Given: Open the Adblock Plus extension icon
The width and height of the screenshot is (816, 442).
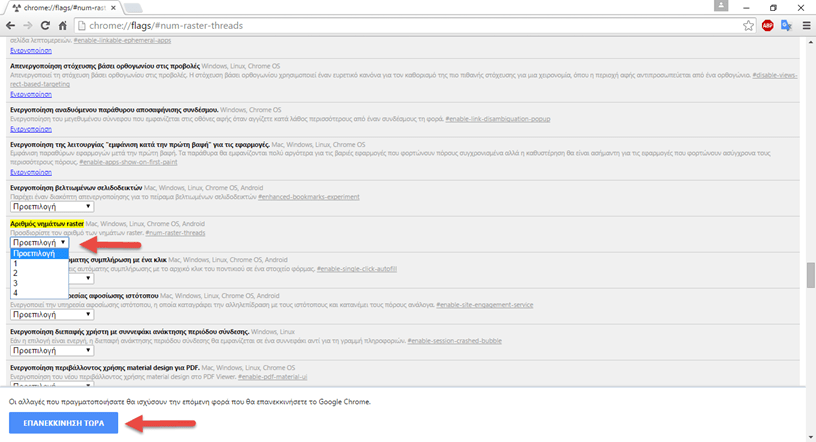Looking at the screenshot, I should click(768, 26).
